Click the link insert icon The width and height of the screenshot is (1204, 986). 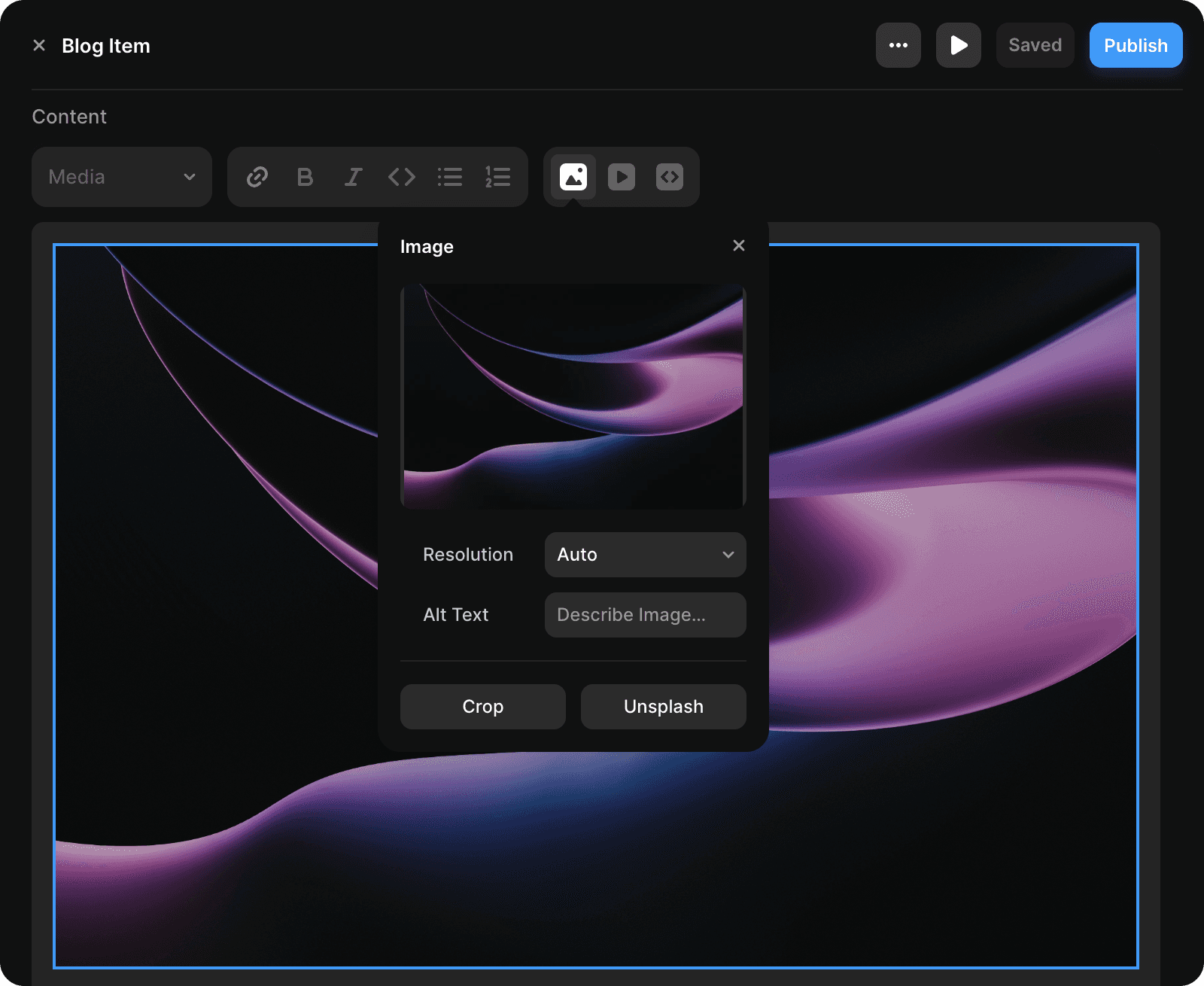point(257,177)
